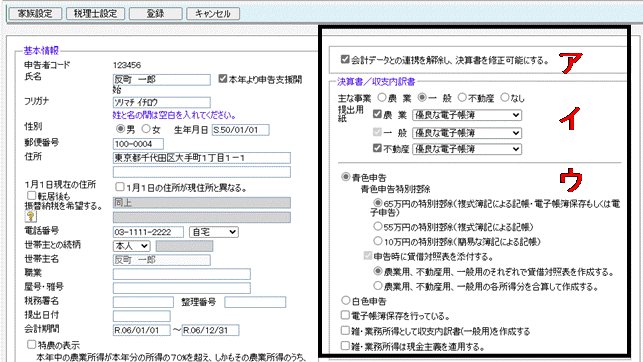Click the 生年月日 date field
The height and width of the screenshot is (362, 643).
(240, 130)
